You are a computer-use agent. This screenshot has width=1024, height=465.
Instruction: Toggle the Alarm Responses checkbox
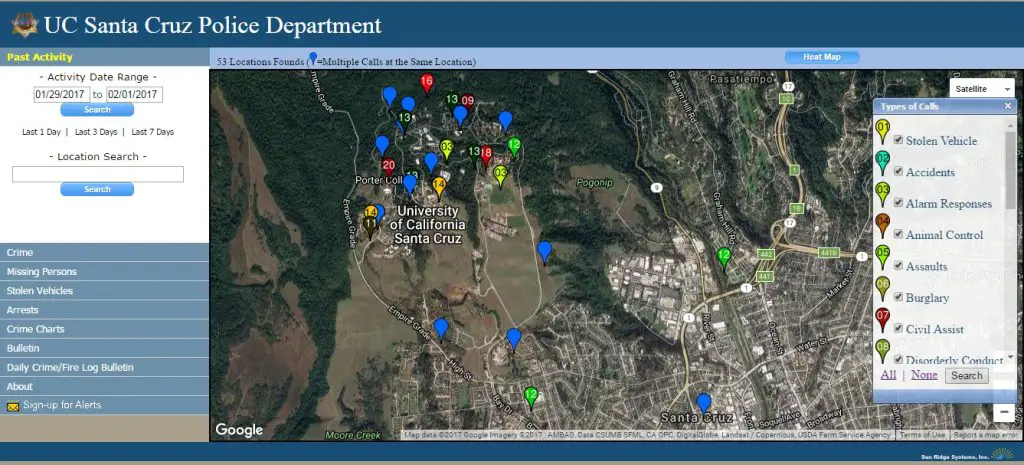tap(898, 202)
